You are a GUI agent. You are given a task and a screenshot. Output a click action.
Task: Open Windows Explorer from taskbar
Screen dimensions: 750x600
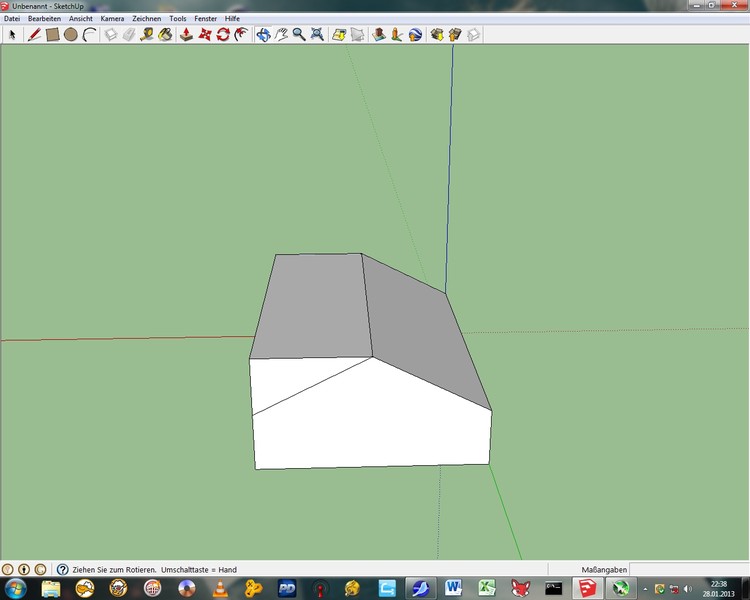point(51,588)
